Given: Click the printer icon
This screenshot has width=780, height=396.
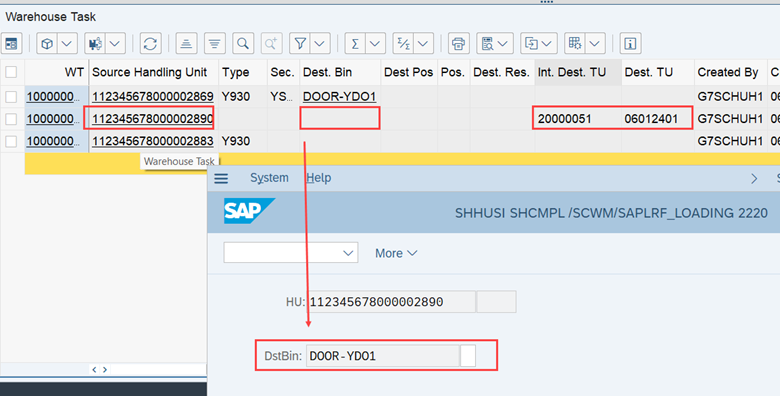Looking at the screenshot, I should tap(459, 44).
